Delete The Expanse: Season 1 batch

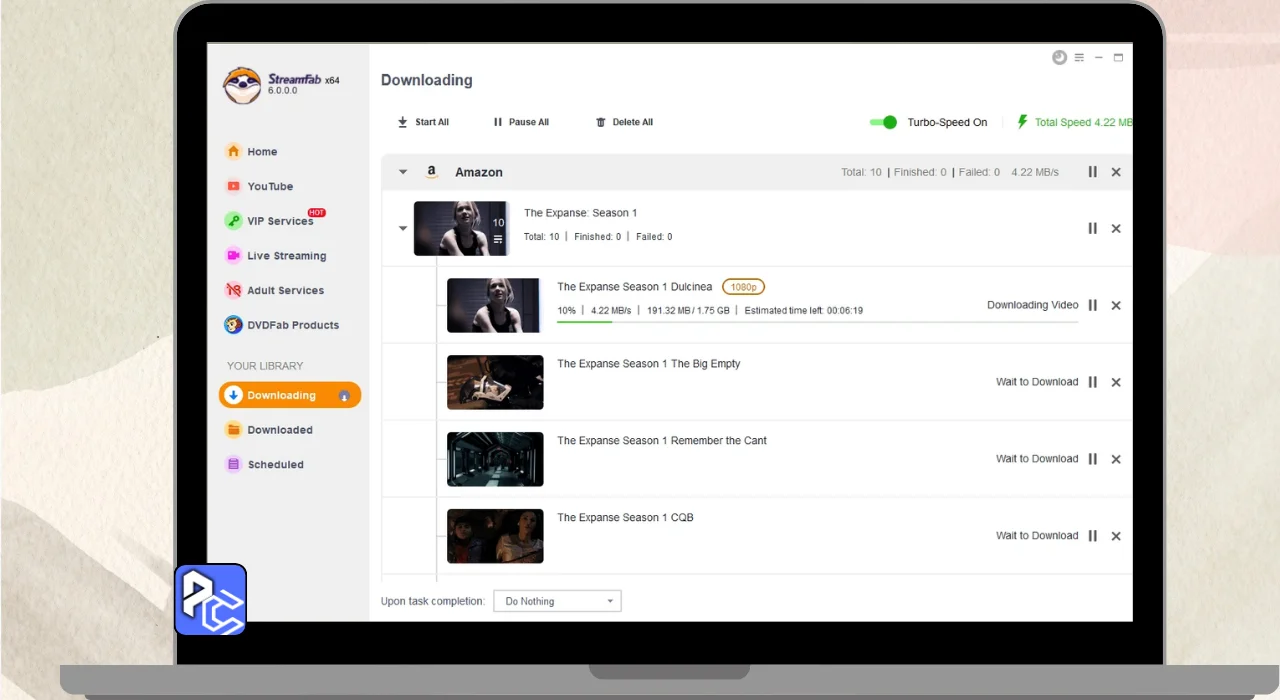point(1116,228)
